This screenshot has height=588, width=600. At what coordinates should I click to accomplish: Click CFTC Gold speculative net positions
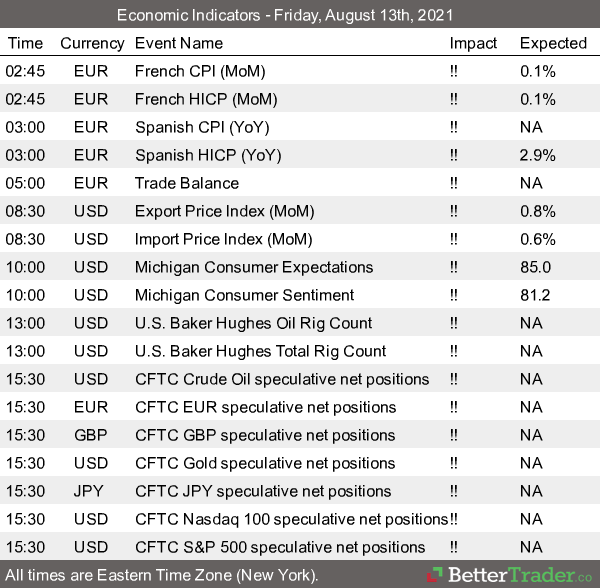[x=265, y=463]
